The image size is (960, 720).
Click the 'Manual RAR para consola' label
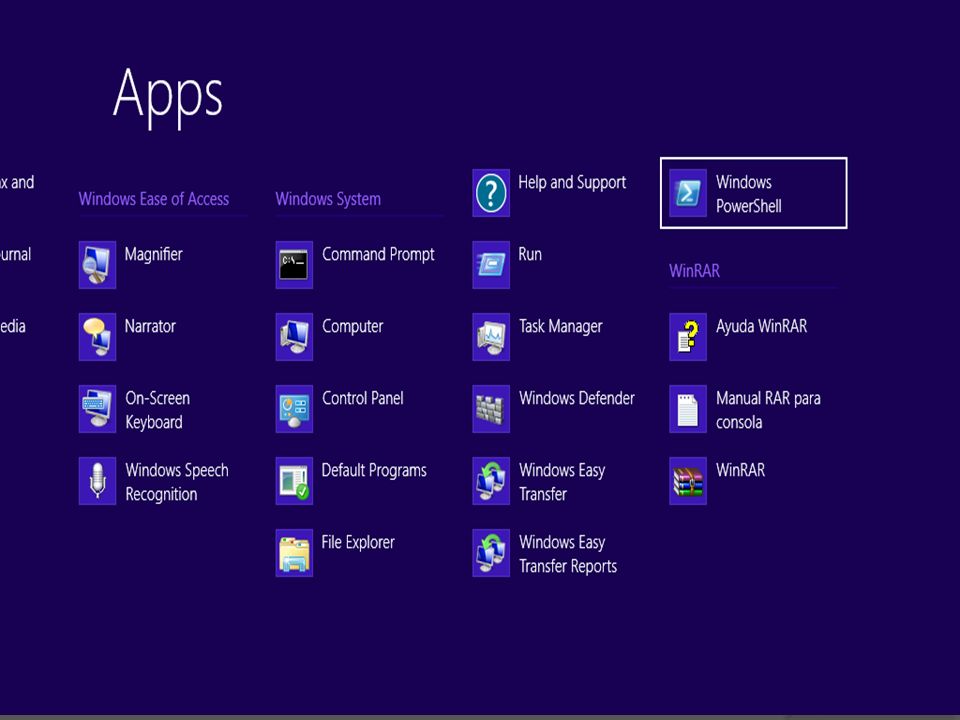(768, 410)
